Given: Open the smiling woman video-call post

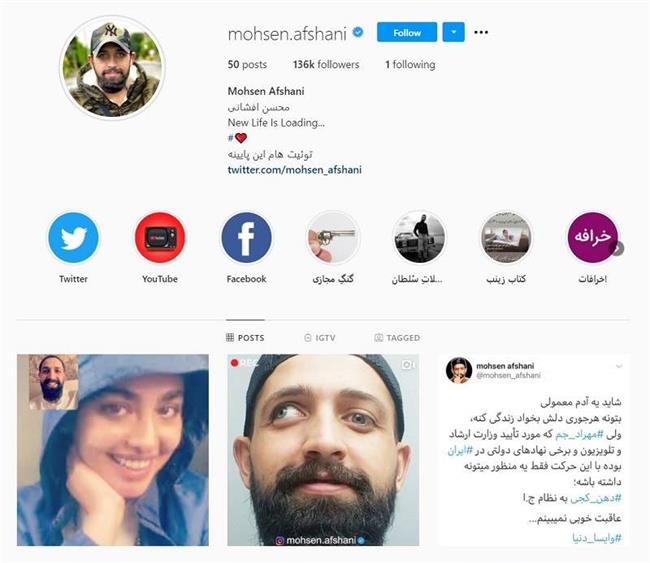Looking at the screenshot, I should (113, 450).
